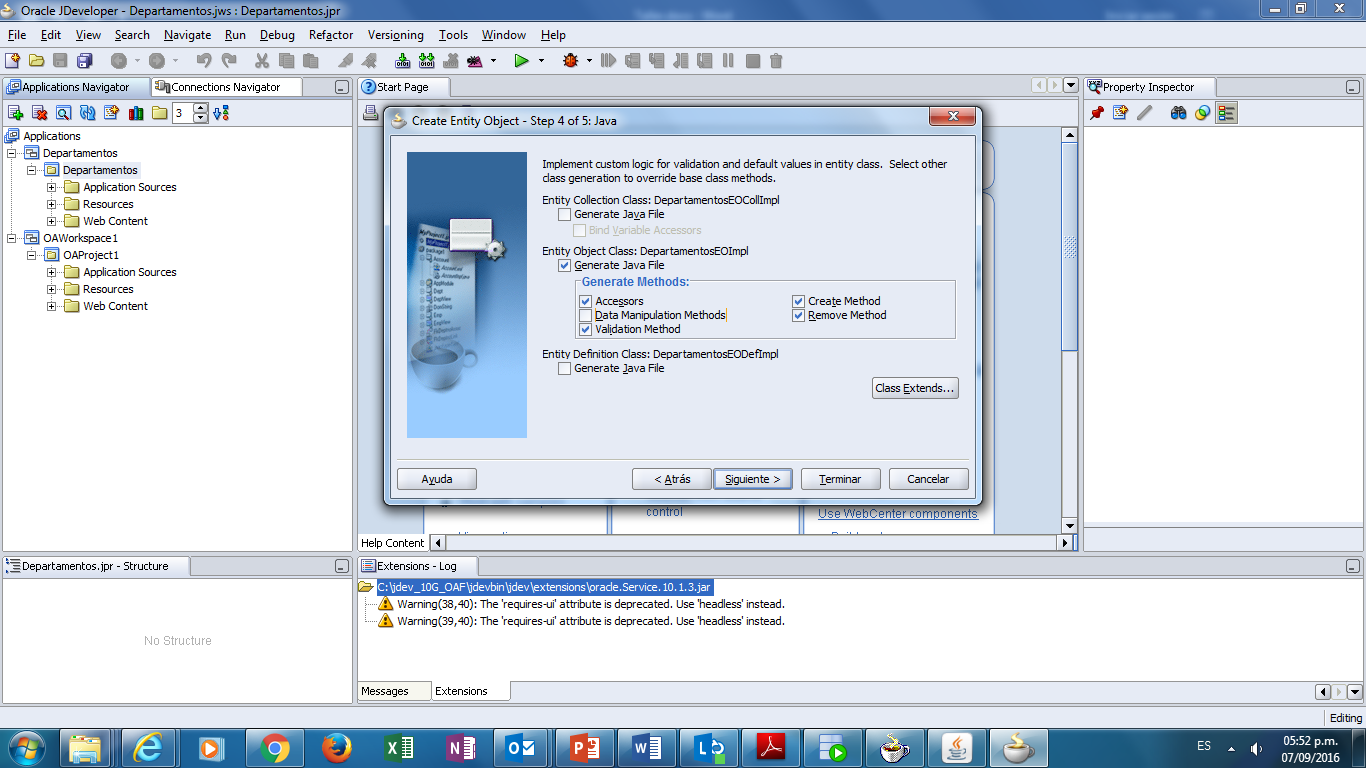
Task: Click the Terminar finish button
Action: click(x=840, y=479)
